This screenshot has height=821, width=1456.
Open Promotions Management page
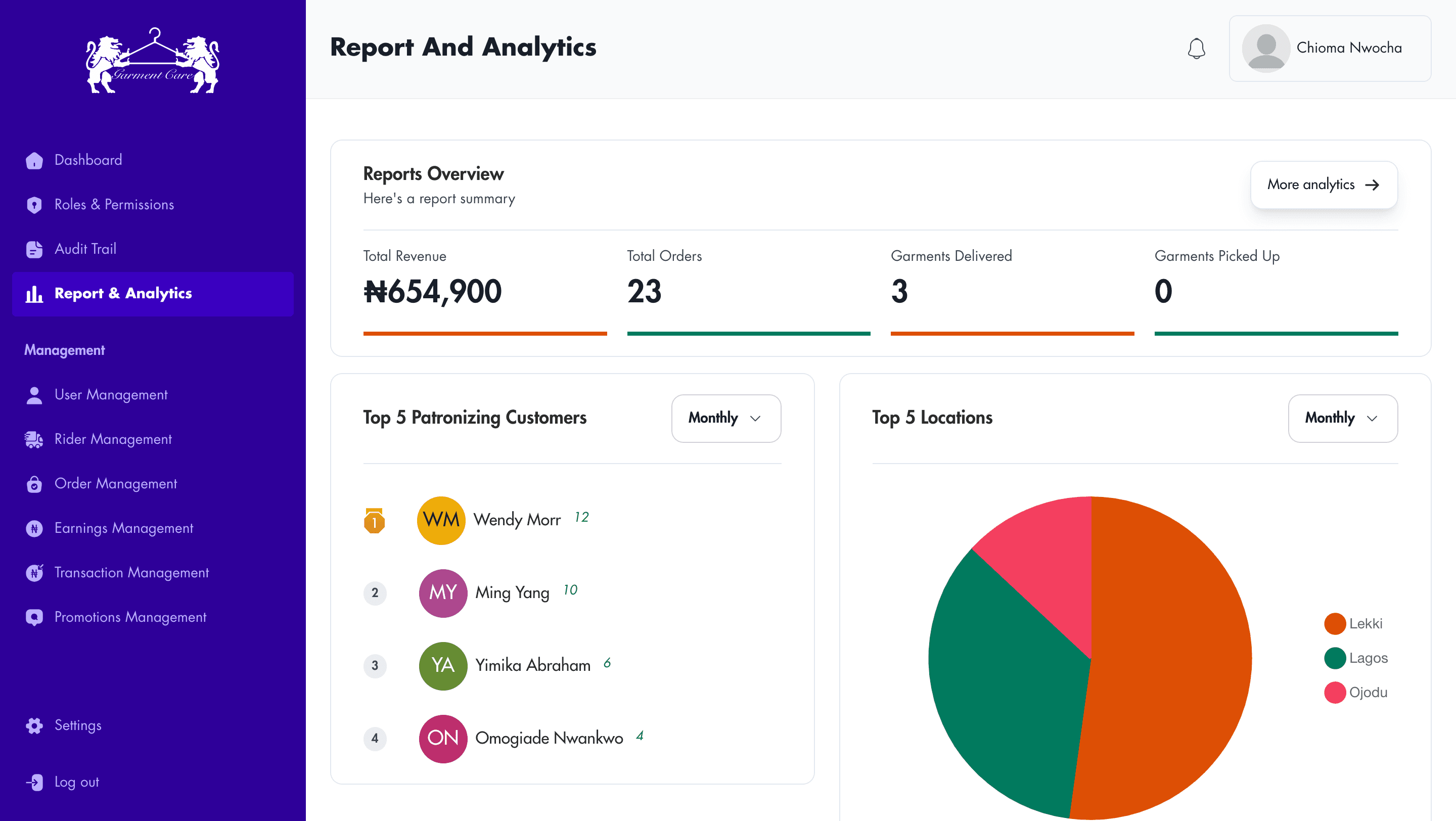click(130, 617)
